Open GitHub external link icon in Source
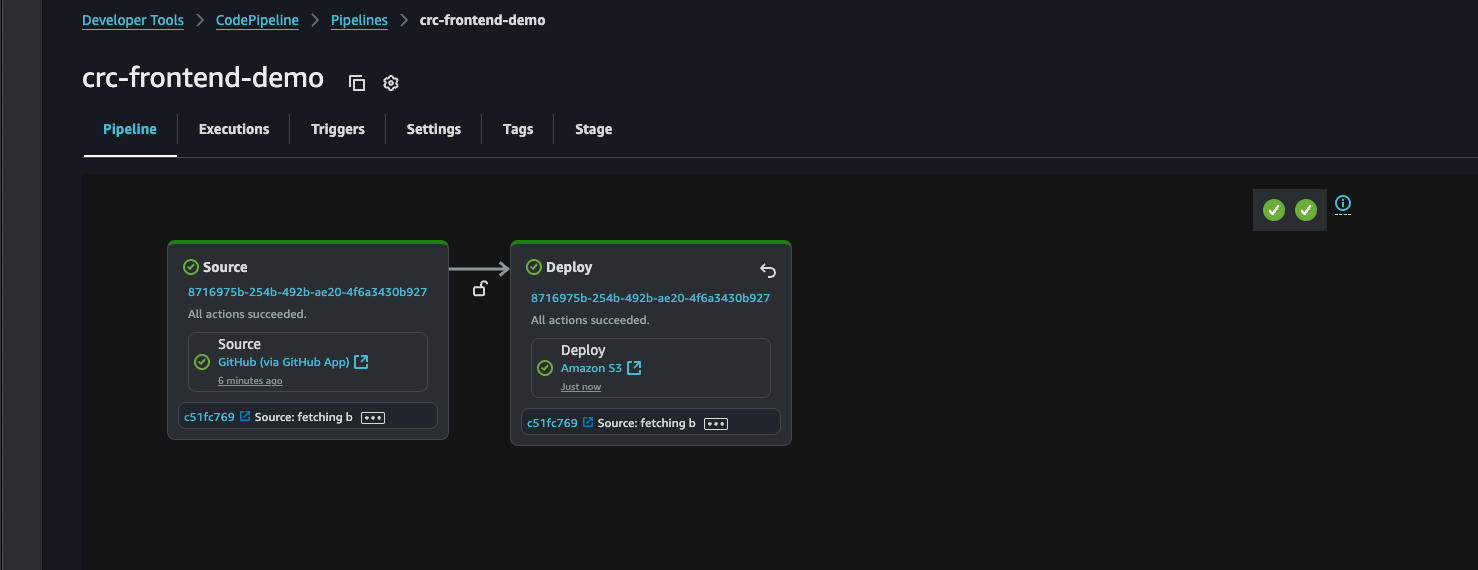The height and width of the screenshot is (570, 1478). click(361, 362)
